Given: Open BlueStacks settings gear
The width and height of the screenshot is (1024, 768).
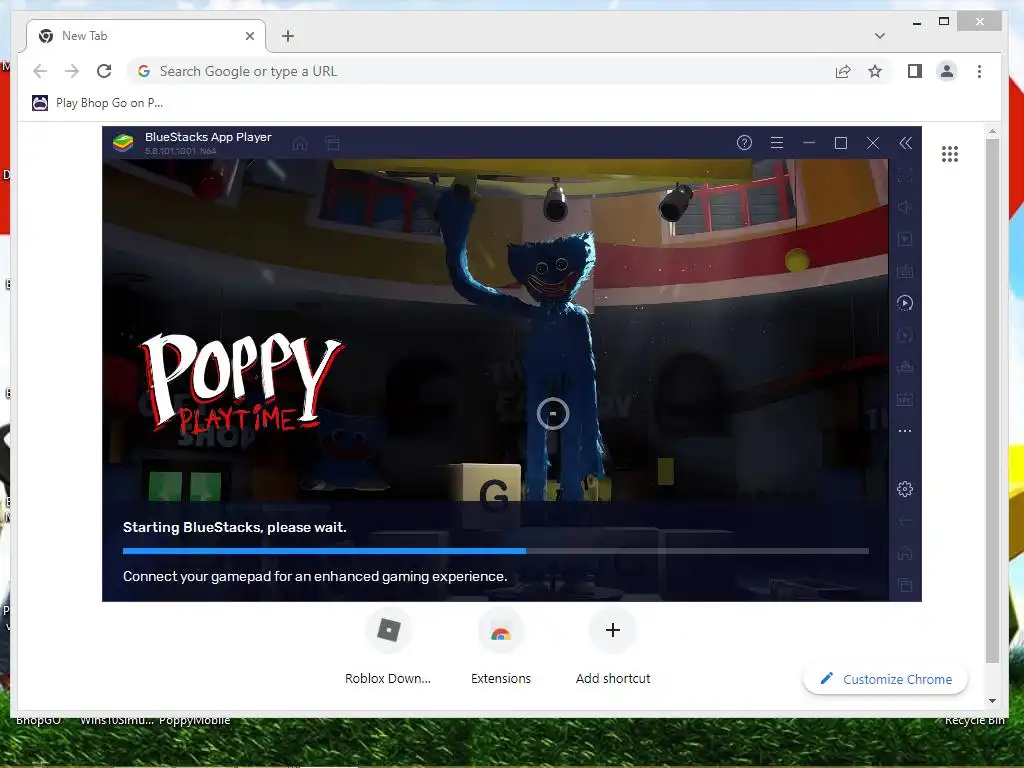Looking at the screenshot, I should click(904, 488).
